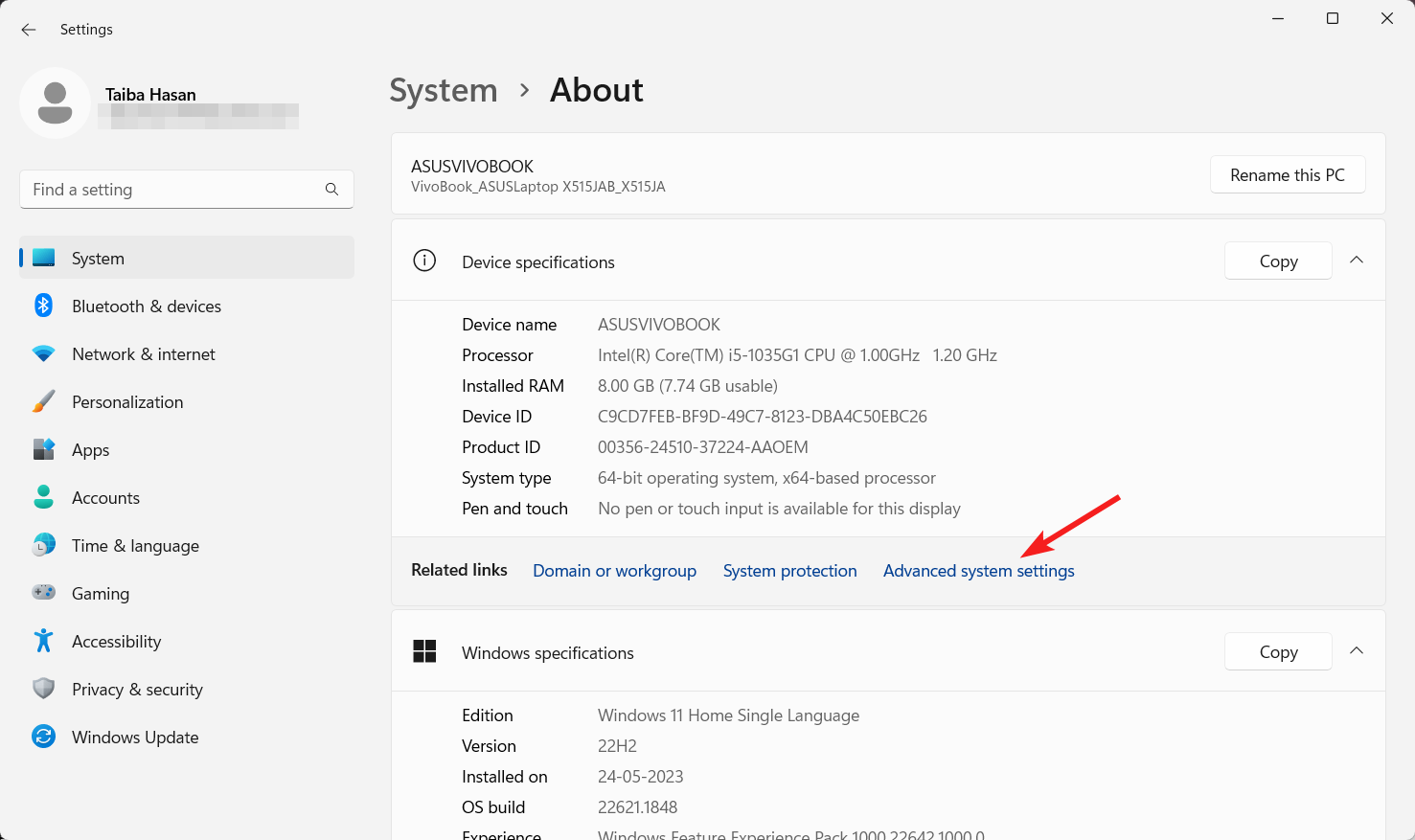
Task: Click the Taiba Hasan account name
Action: tap(150, 95)
